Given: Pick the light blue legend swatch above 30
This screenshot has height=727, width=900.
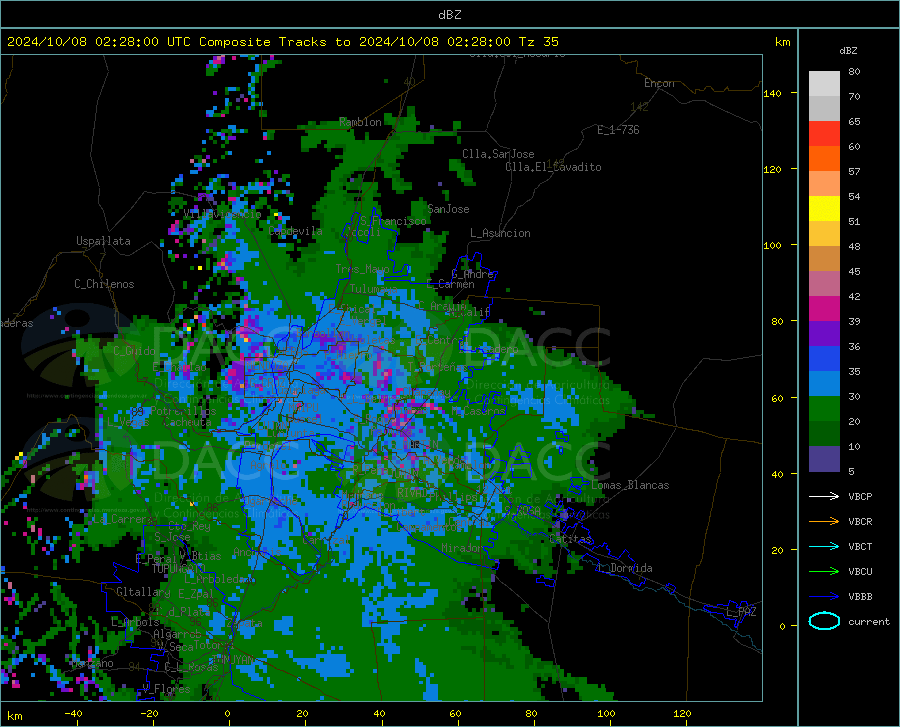Looking at the screenshot, I should [824, 383].
